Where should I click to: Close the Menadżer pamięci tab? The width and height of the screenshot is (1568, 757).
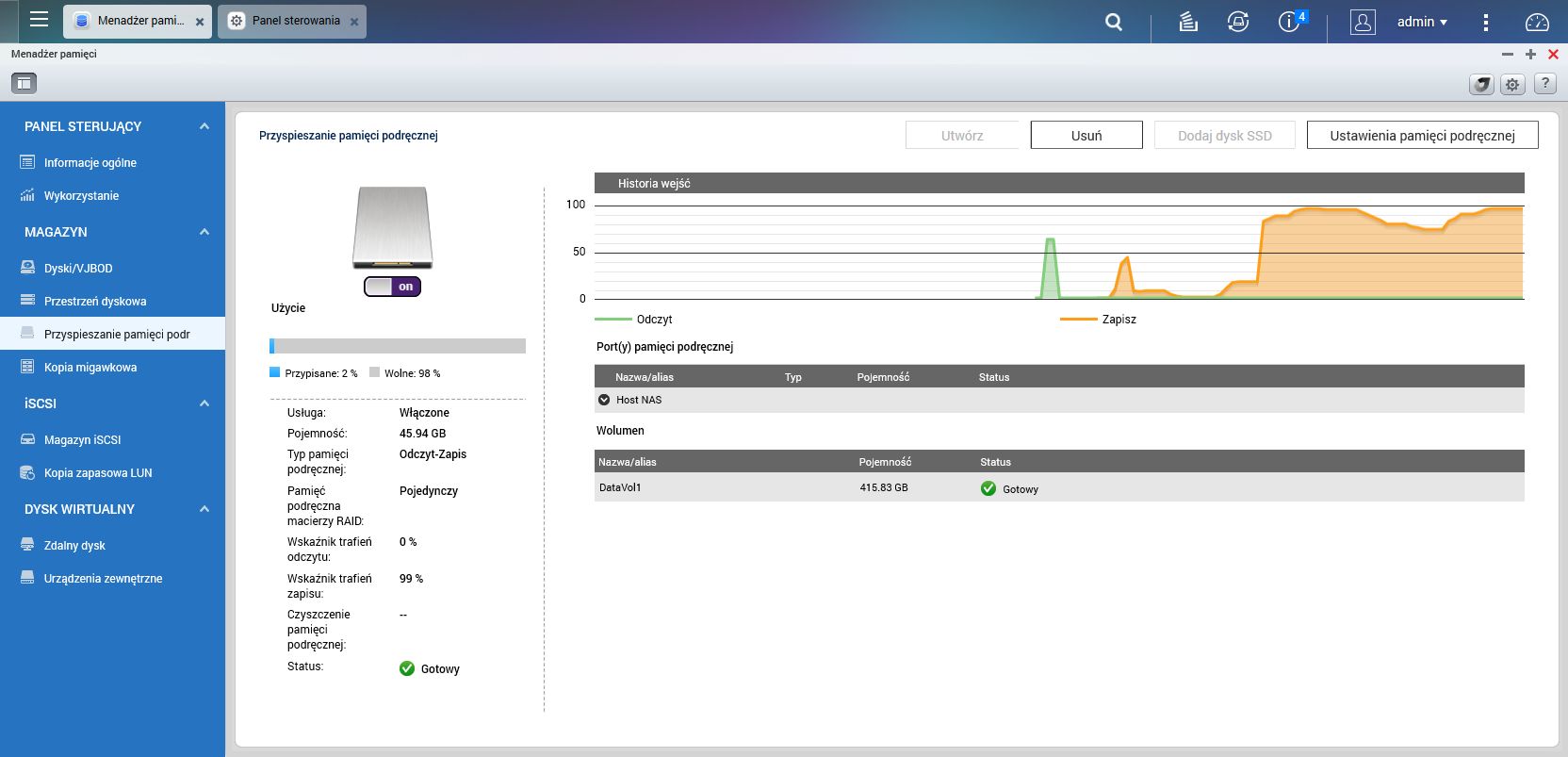click(x=200, y=22)
